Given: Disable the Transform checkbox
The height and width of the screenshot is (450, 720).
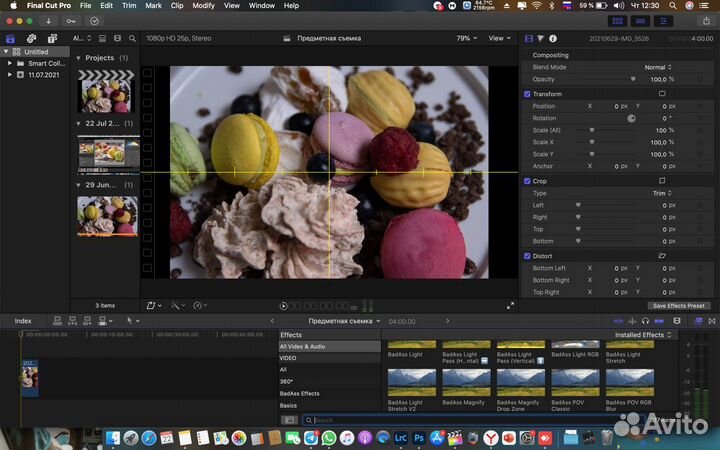Looking at the screenshot, I should pyautogui.click(x=527, y=94).
